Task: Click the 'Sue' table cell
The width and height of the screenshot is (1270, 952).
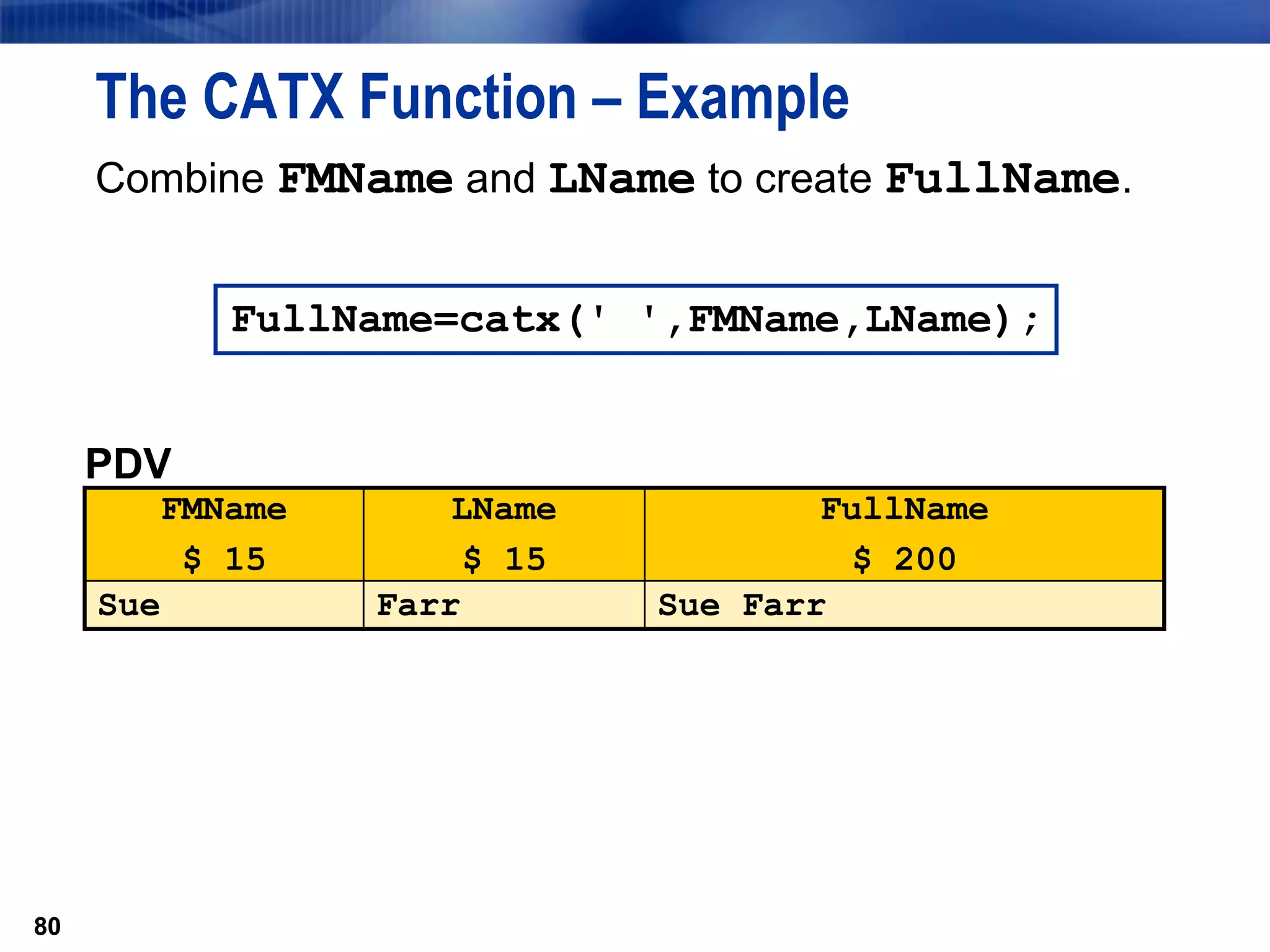Action: [x=224, y=605]
